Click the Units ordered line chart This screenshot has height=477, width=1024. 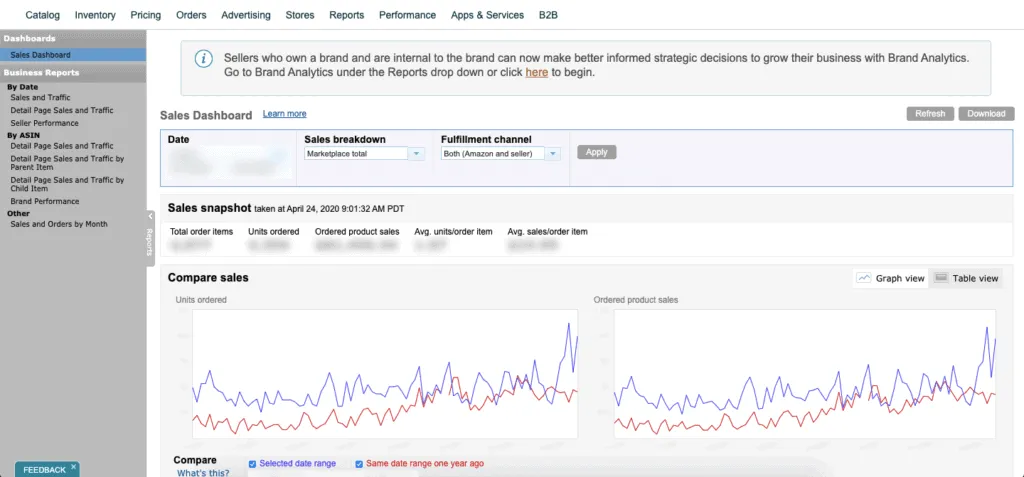(x=385, y=374)
